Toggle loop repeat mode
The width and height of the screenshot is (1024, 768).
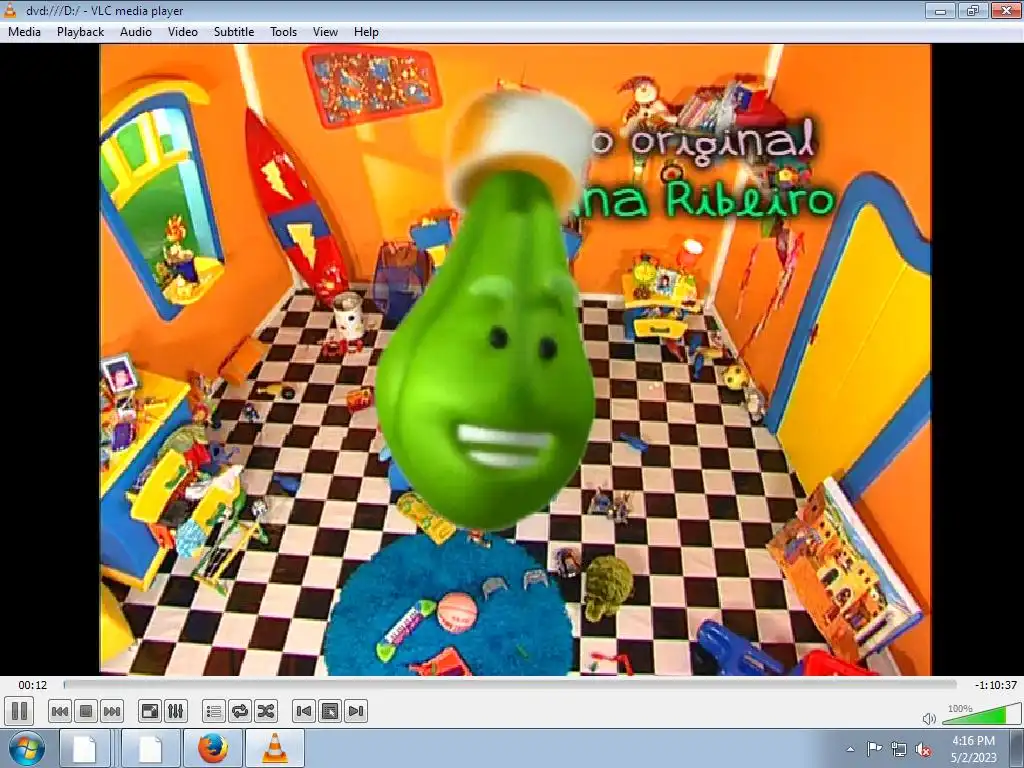click(x=240, y=711)
